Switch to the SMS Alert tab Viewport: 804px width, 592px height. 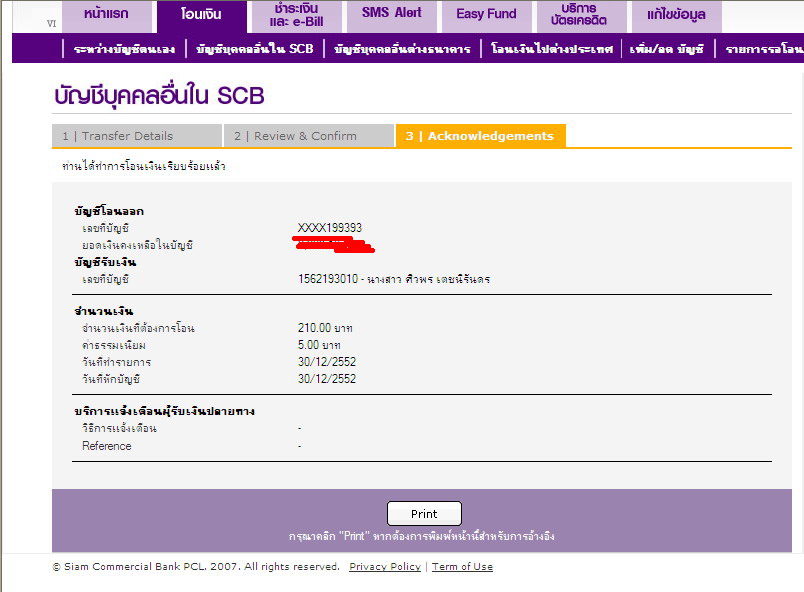point(391,16)
